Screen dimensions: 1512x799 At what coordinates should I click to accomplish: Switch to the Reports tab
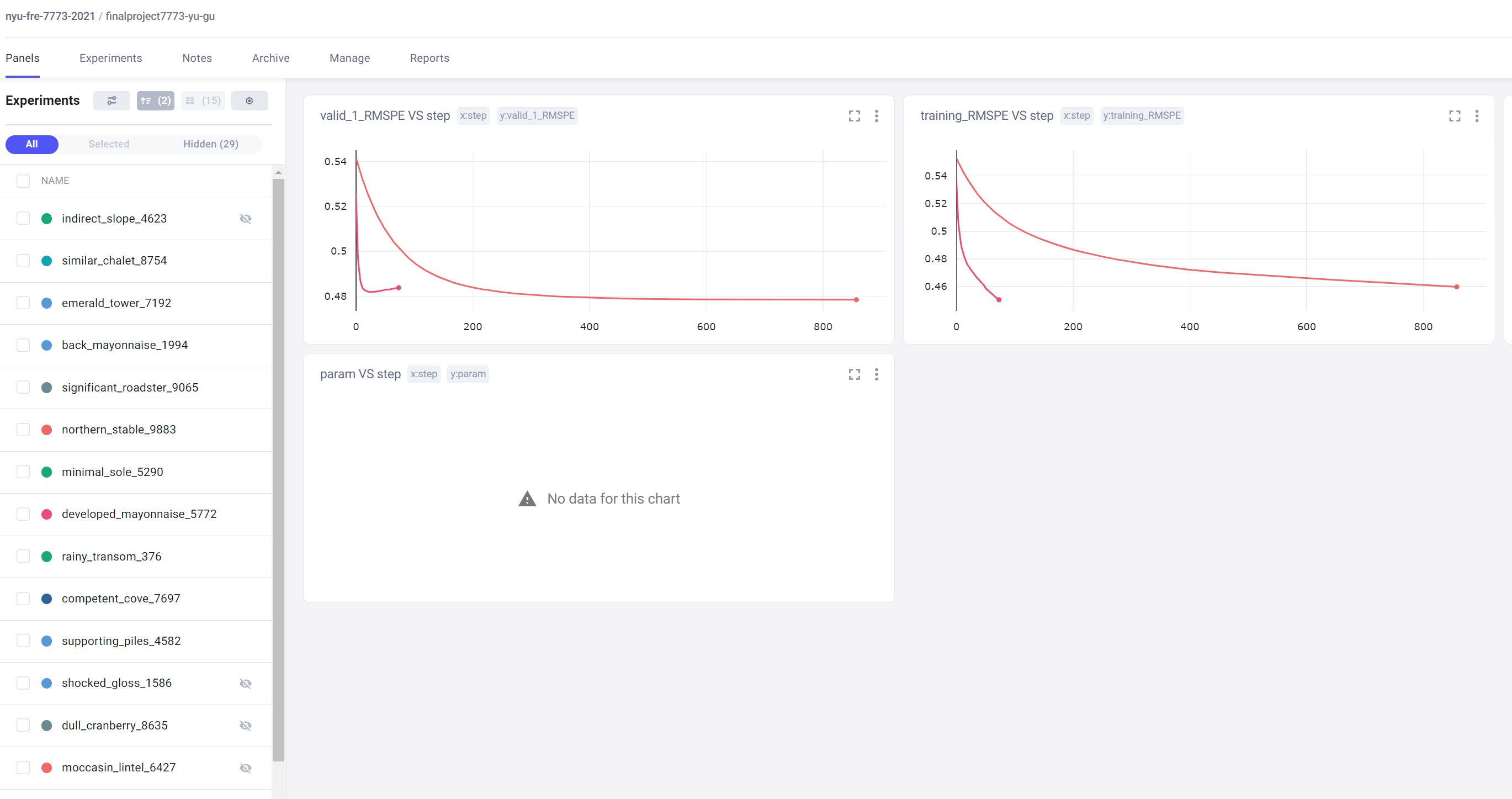429,58
